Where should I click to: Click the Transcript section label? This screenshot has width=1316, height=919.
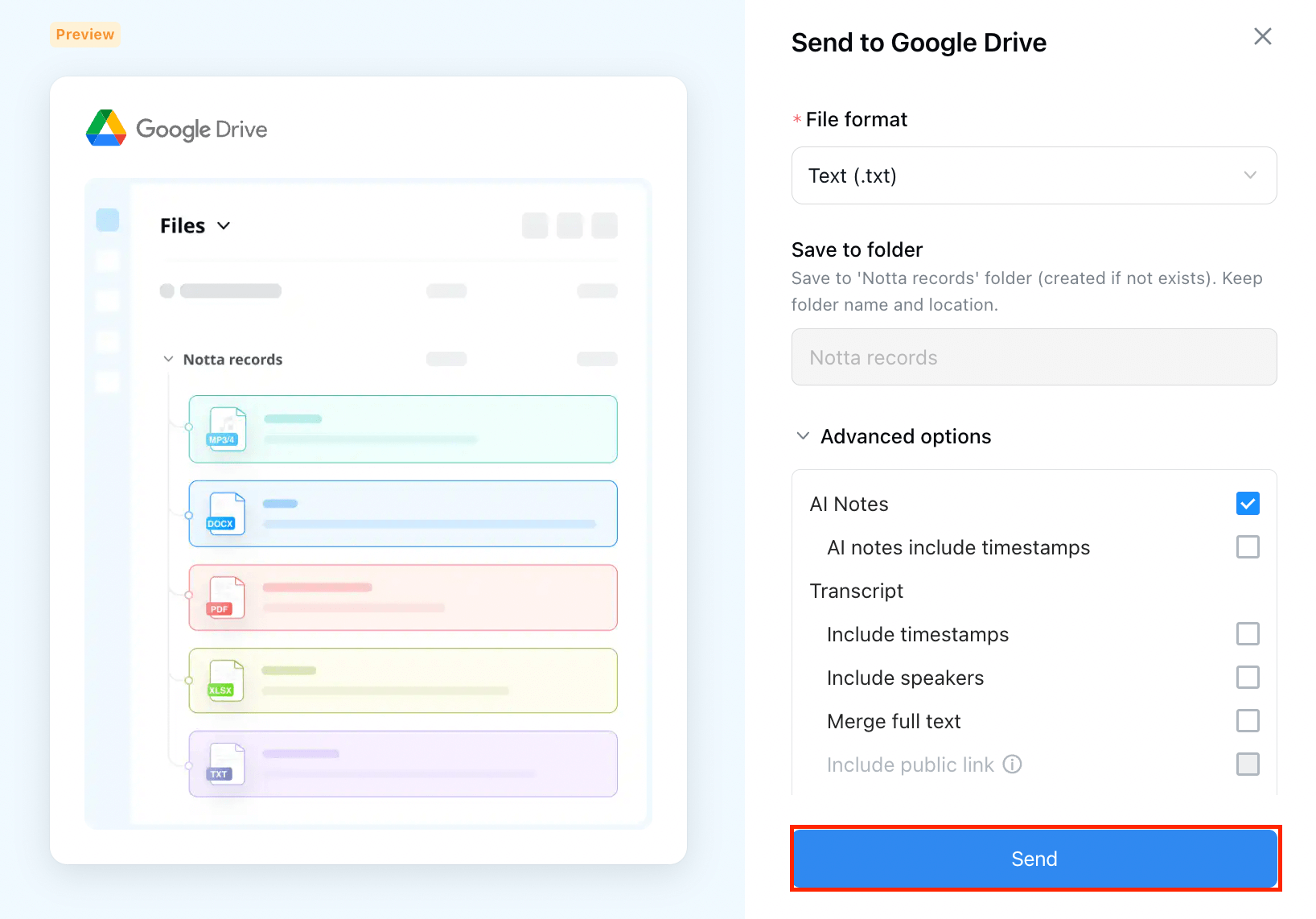click(856, 591)
